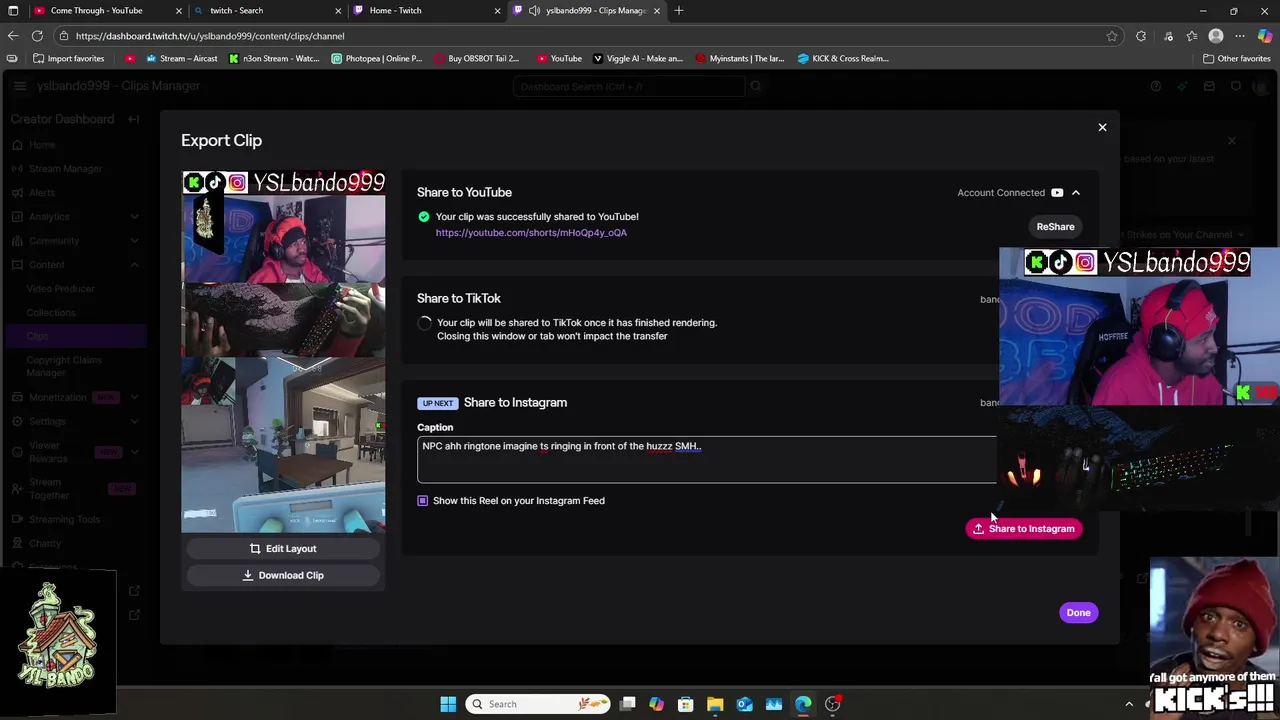Screen dimensions: 1280x720
Task: Open the Windows Start menu
Action: [448, 704]
